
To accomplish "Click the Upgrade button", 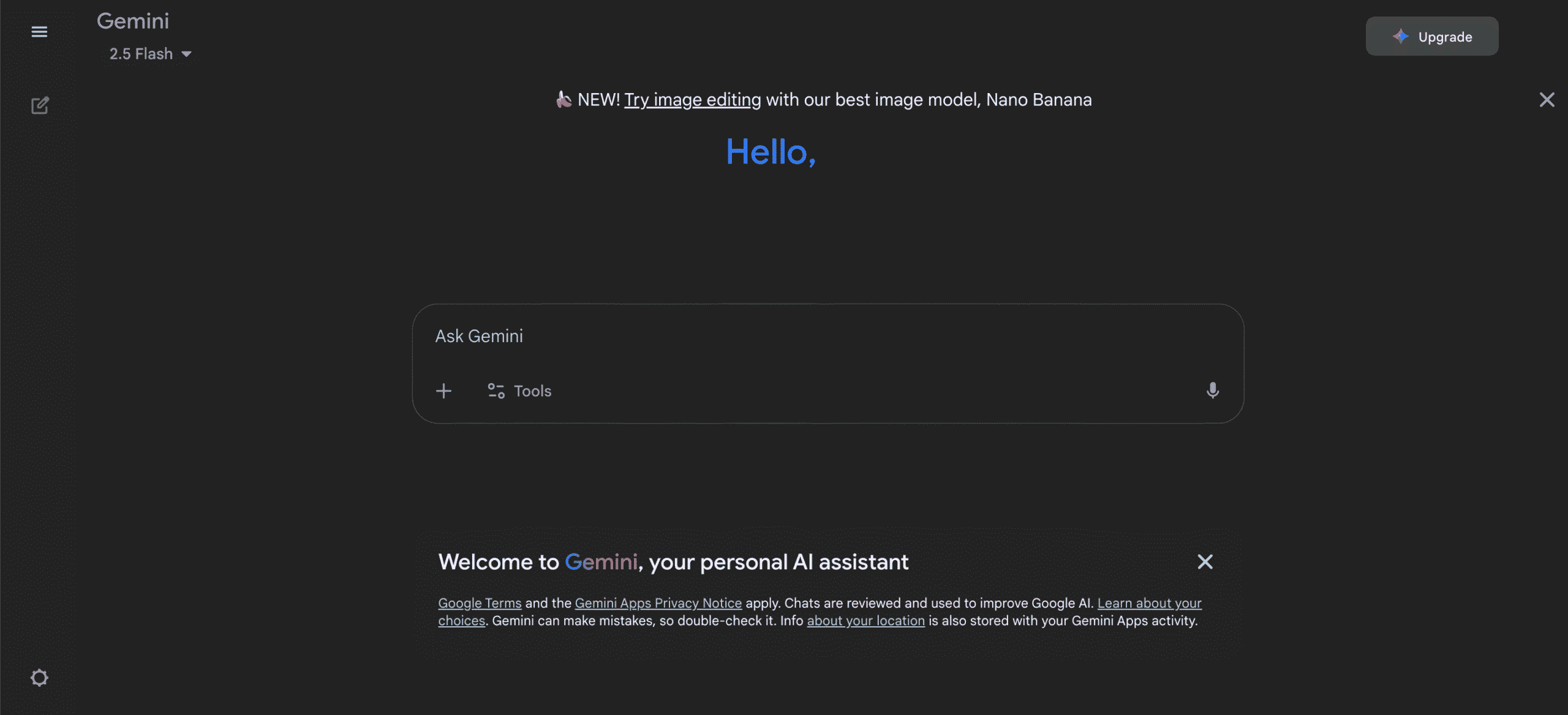I will [x=1432, y=37].
